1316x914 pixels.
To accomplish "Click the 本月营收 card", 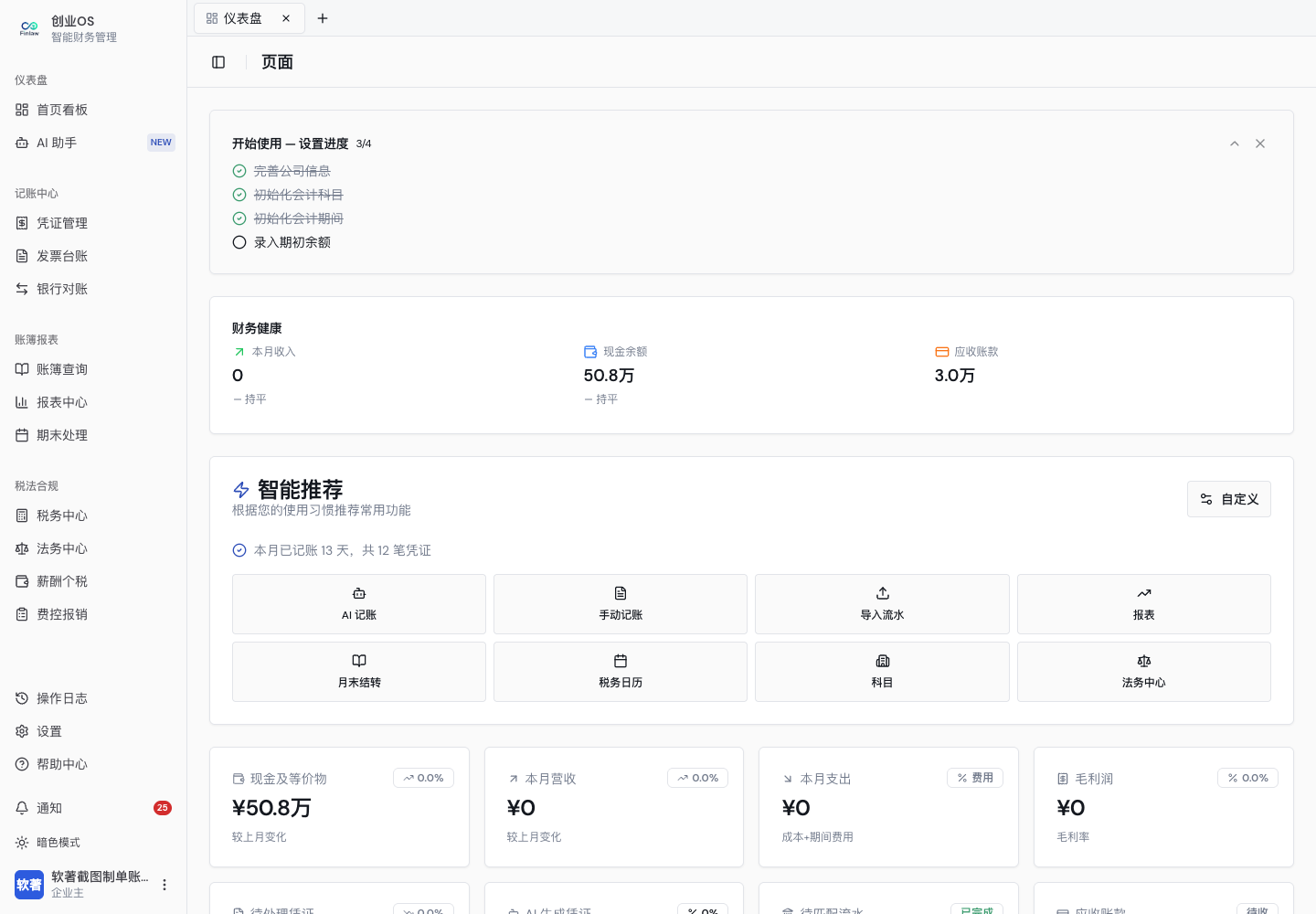I will pyautogui.click(x=614, y=807).
